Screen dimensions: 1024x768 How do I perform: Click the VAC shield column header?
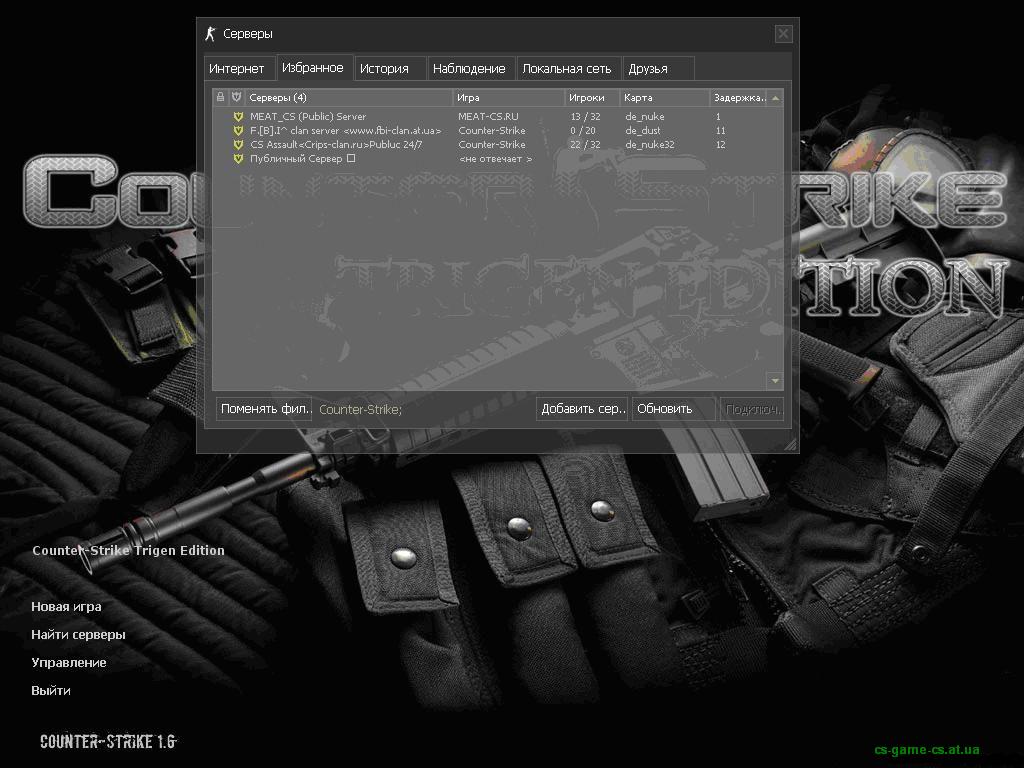point(237,97)
